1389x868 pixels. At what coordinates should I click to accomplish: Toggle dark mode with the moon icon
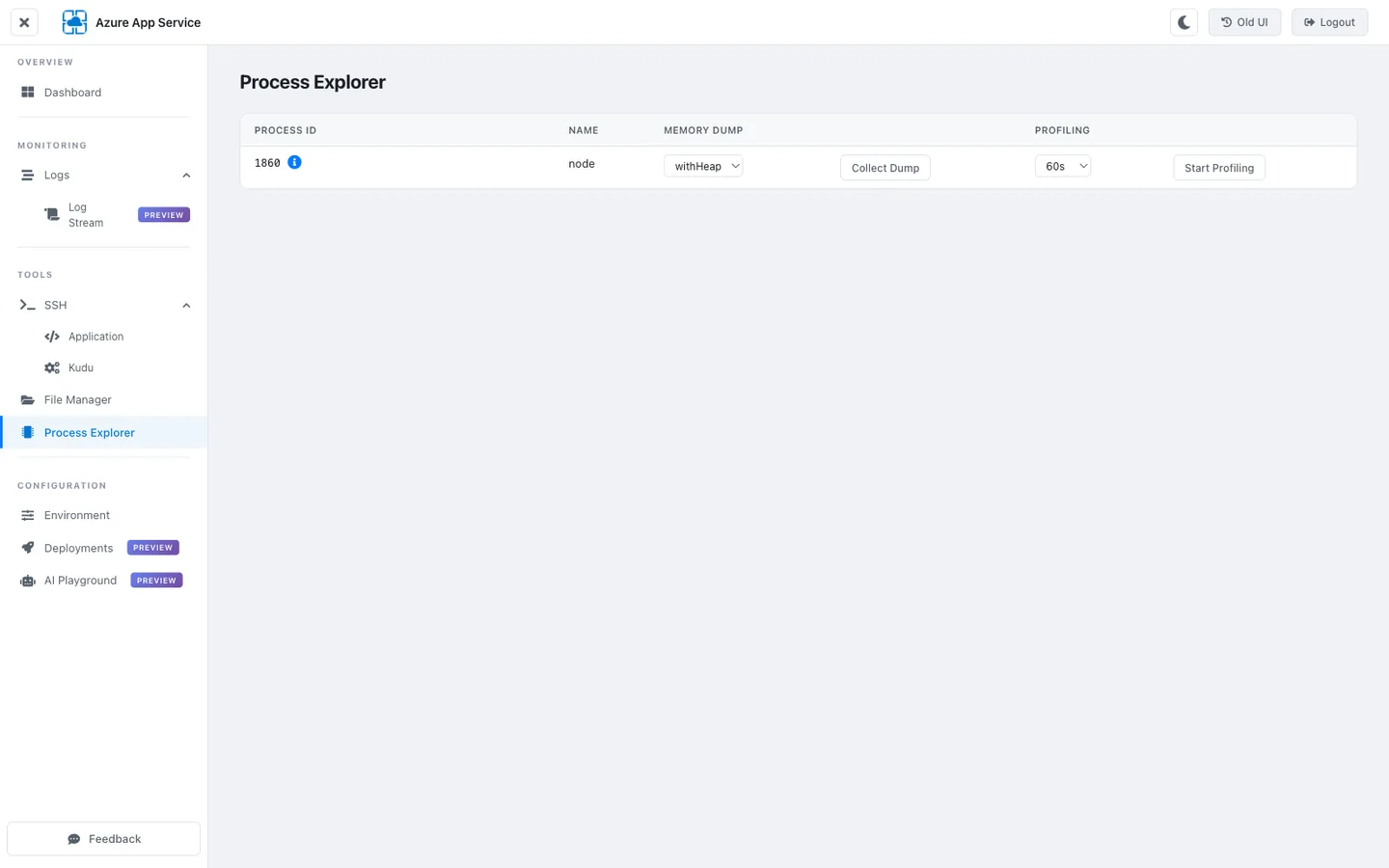(1184, 22)
